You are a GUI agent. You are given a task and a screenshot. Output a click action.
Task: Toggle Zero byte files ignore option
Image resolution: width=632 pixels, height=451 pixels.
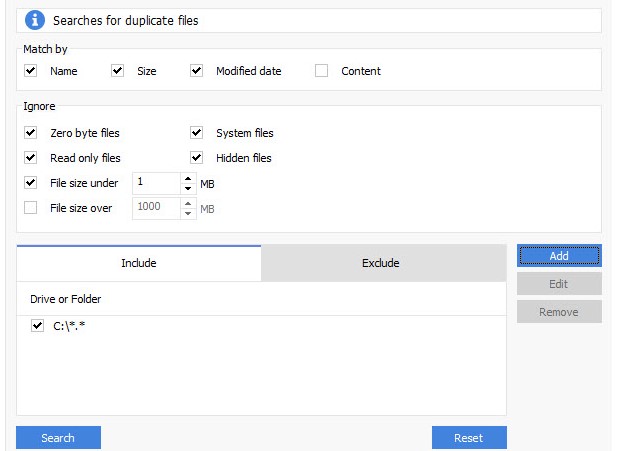point(31,133)
